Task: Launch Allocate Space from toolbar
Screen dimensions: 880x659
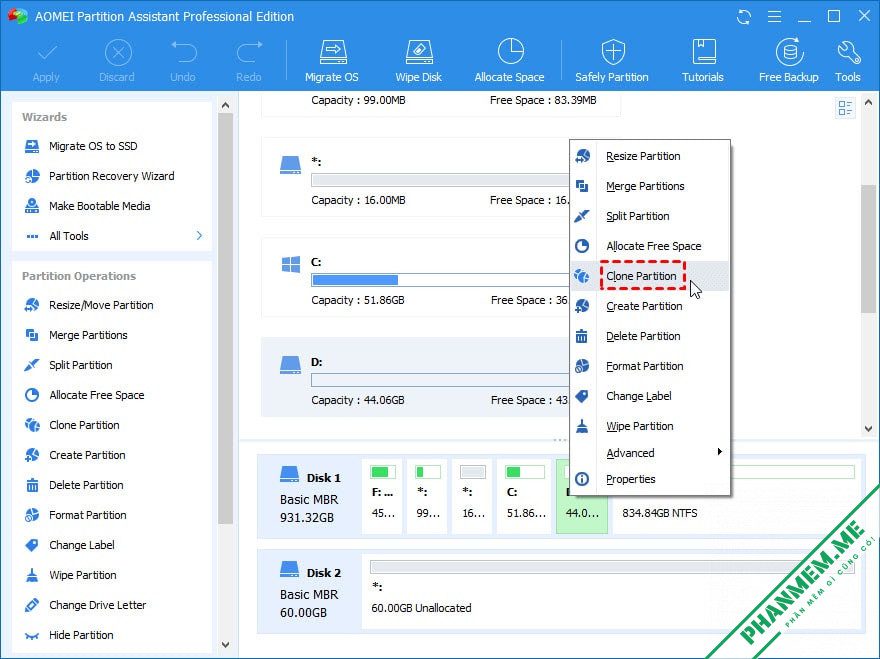Action: pos(510,61)
